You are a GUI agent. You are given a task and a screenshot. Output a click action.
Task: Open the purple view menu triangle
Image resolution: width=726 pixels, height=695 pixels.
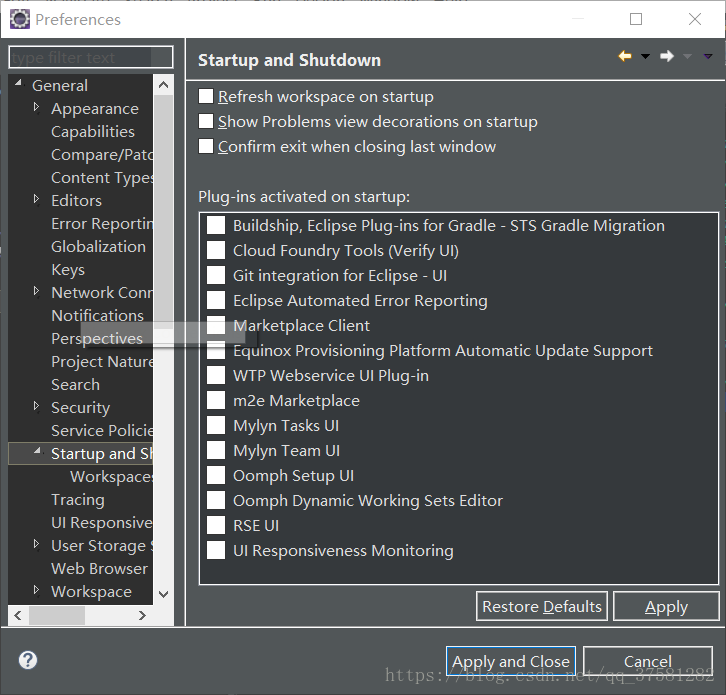[707, 56]
